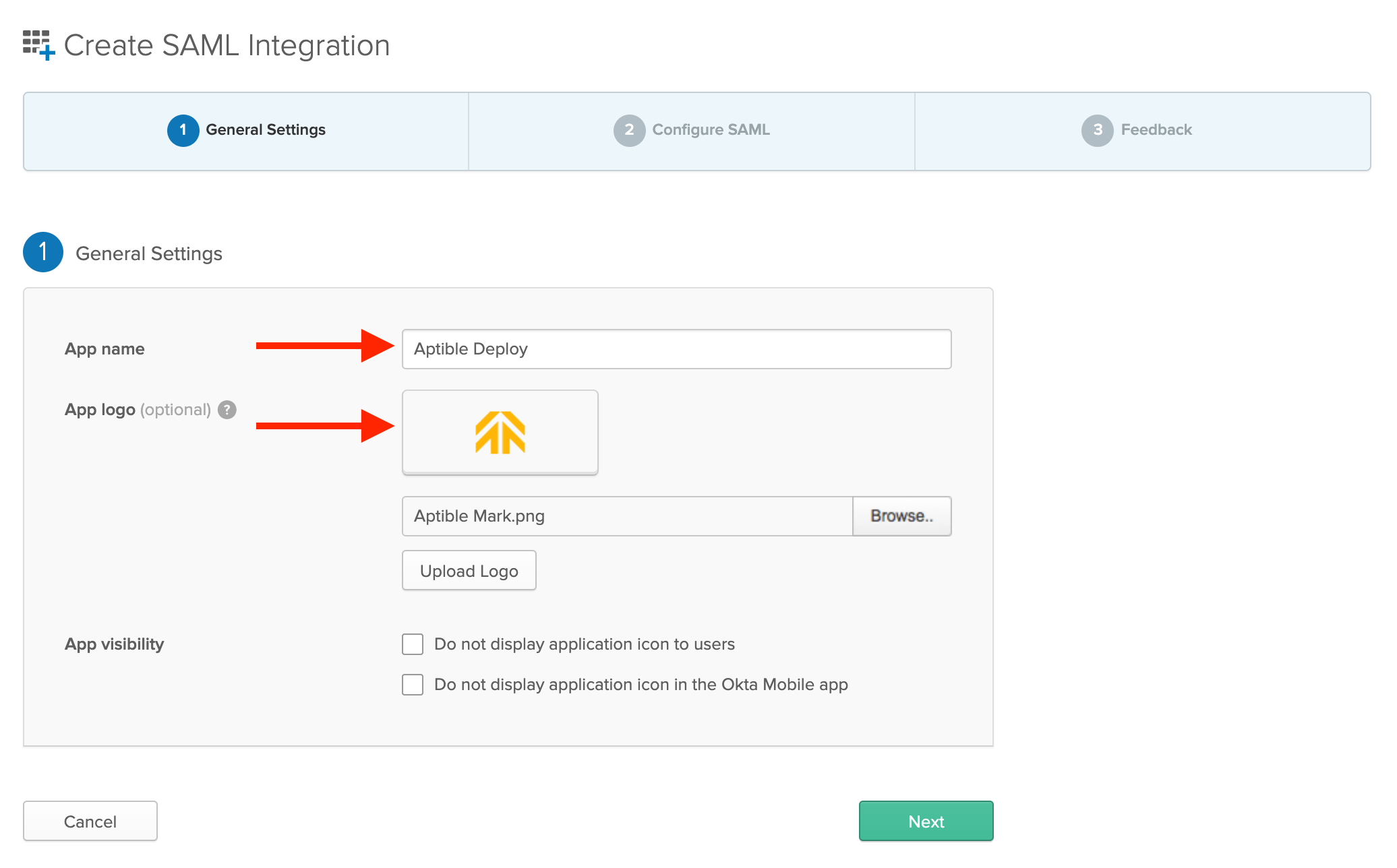Image resolution: width=1397 pixels, height=868 pixels.
Task: Select the General Settings step tab
Action: point(265,130)
